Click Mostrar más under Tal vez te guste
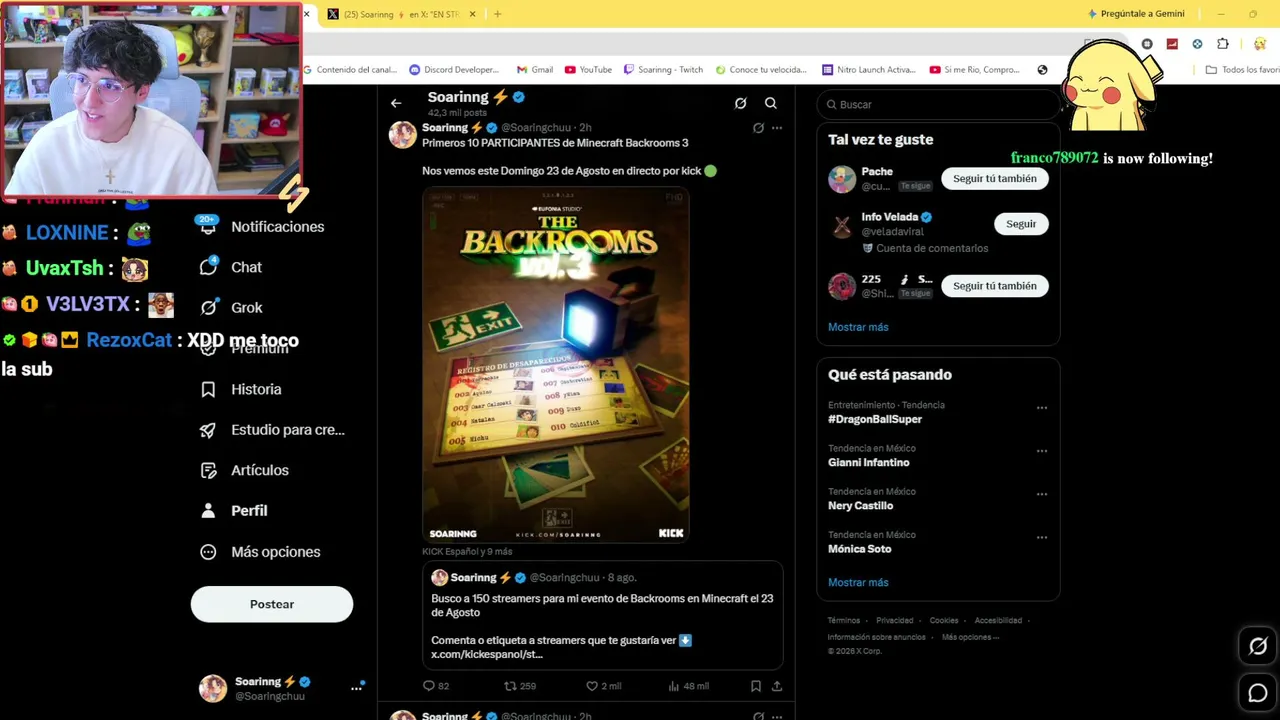This screenshot has width=1280, height=720. click(x=858, y=327)
